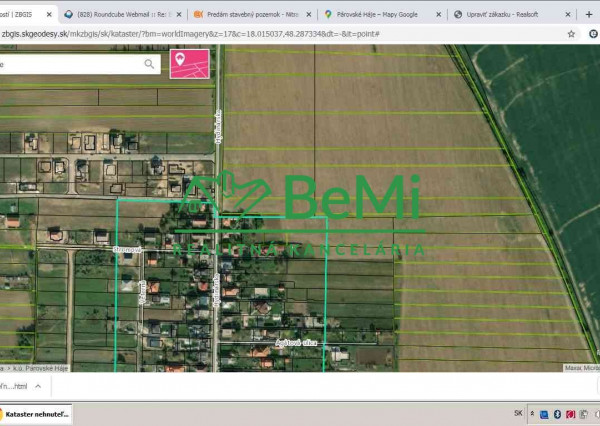This screenshot has height=426, width=600.
Task: Open a new browser tab
Action: pos(589,15)
